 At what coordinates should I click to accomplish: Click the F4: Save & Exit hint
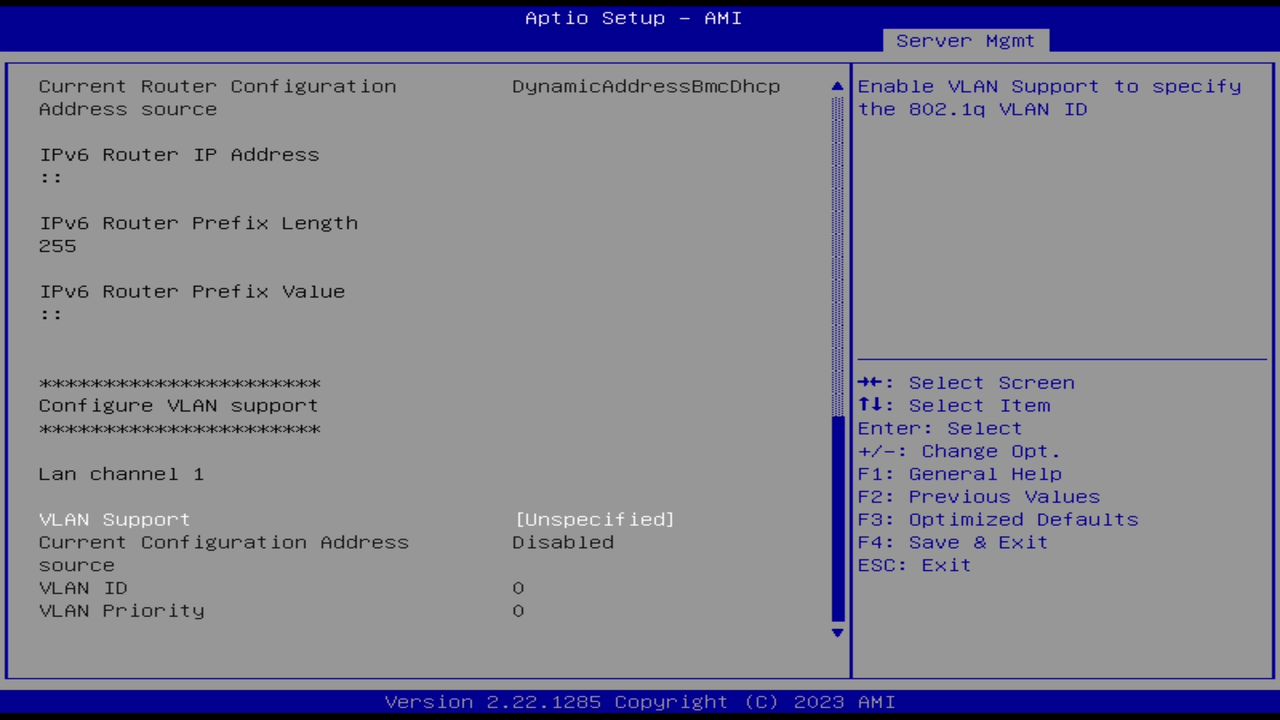[x=953, y=542]
